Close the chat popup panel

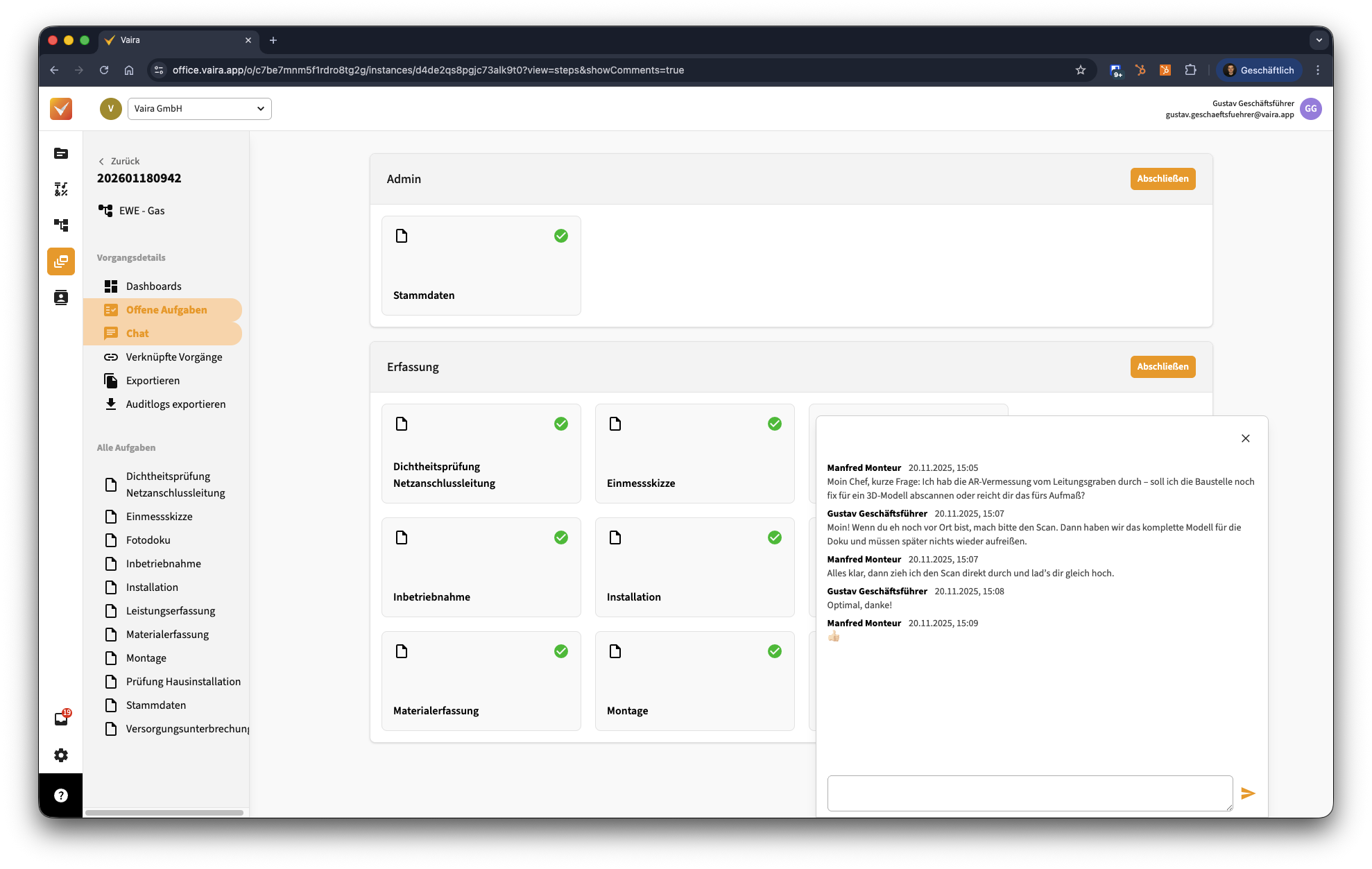pos(1245,438)
